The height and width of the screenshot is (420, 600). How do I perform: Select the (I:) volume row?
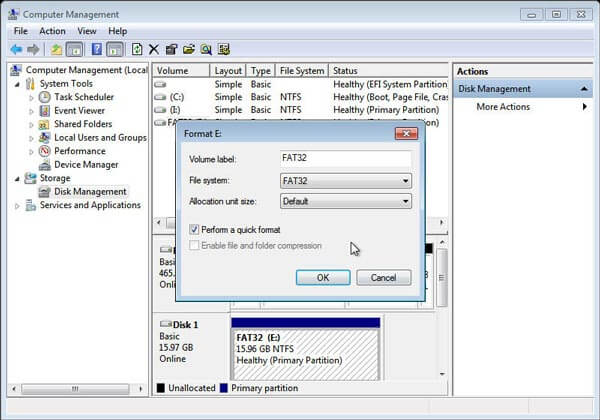click(300, 110)
